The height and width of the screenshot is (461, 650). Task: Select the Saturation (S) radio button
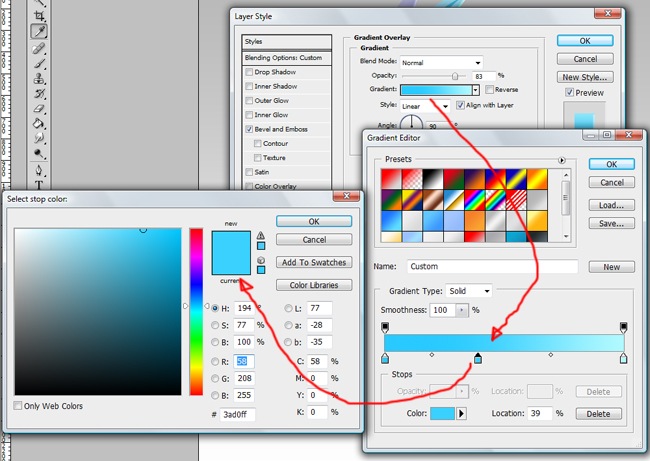(x=215, y=325)
